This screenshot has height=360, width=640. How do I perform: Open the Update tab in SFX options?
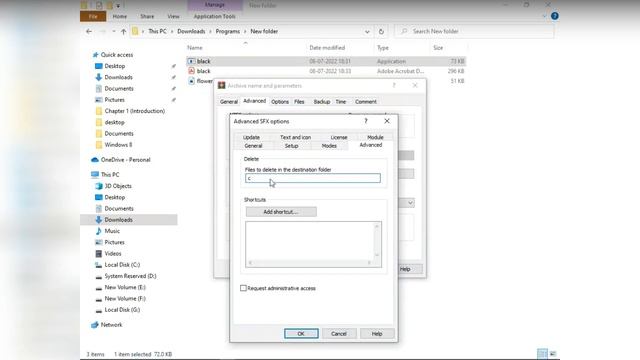[251, 137]
